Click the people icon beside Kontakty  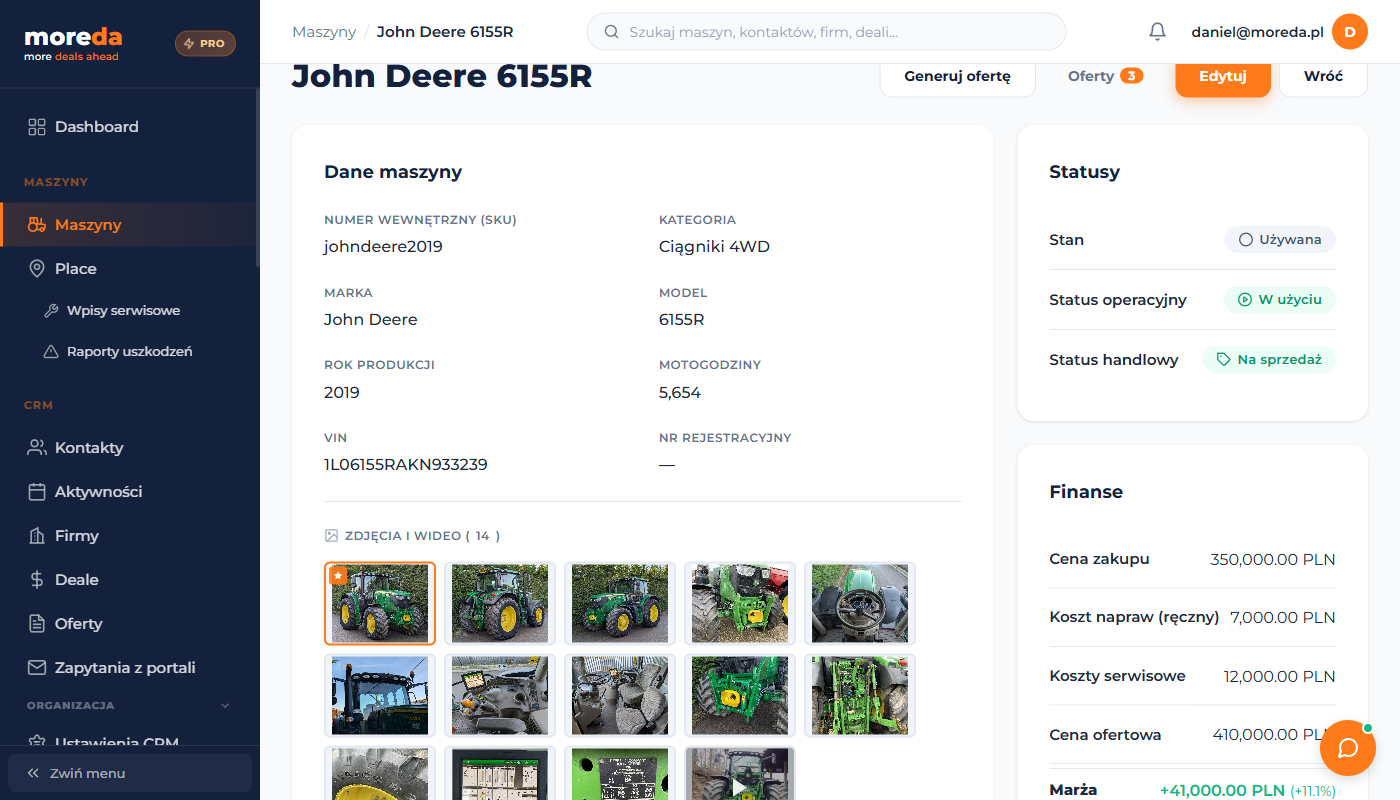click(37, 448)
